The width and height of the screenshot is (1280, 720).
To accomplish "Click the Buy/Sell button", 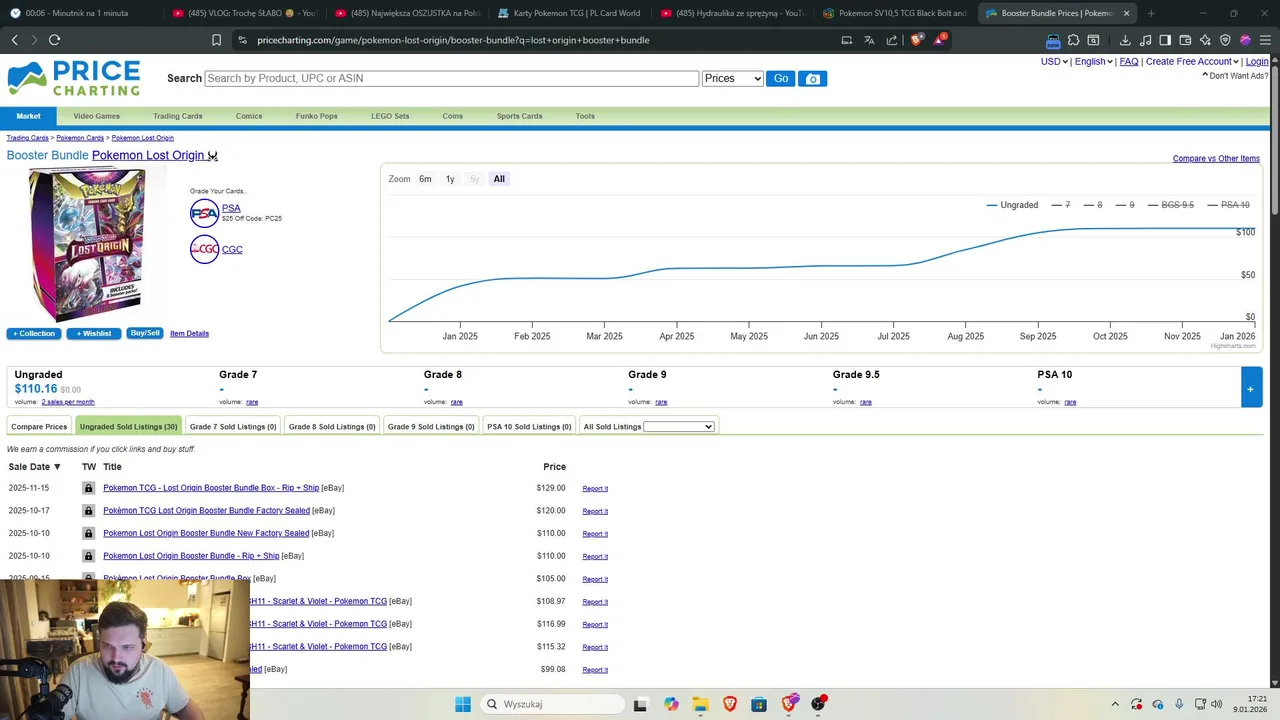I will (145, 333).
